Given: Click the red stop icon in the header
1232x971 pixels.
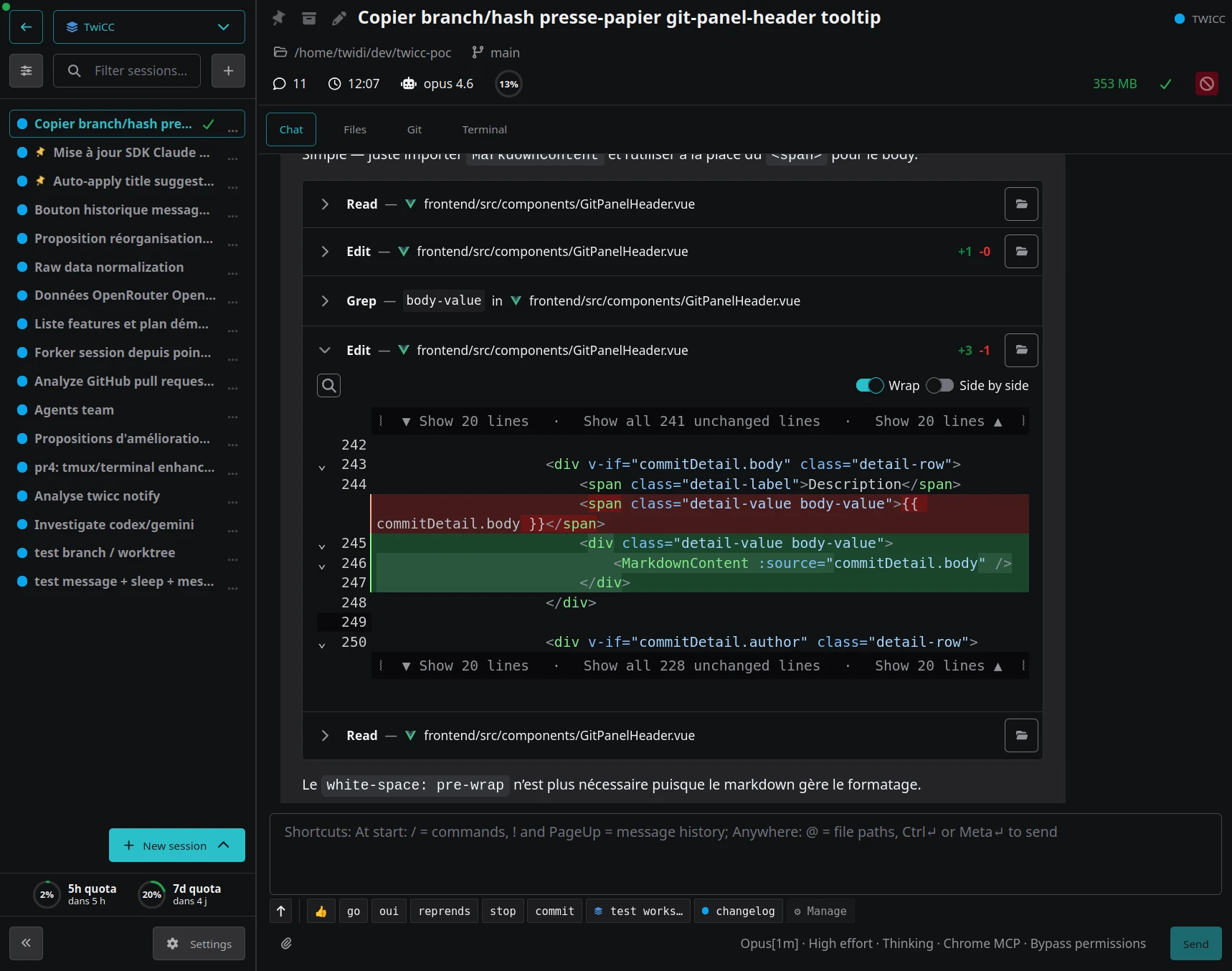Looking at the screenshot, I should 1206,84.
